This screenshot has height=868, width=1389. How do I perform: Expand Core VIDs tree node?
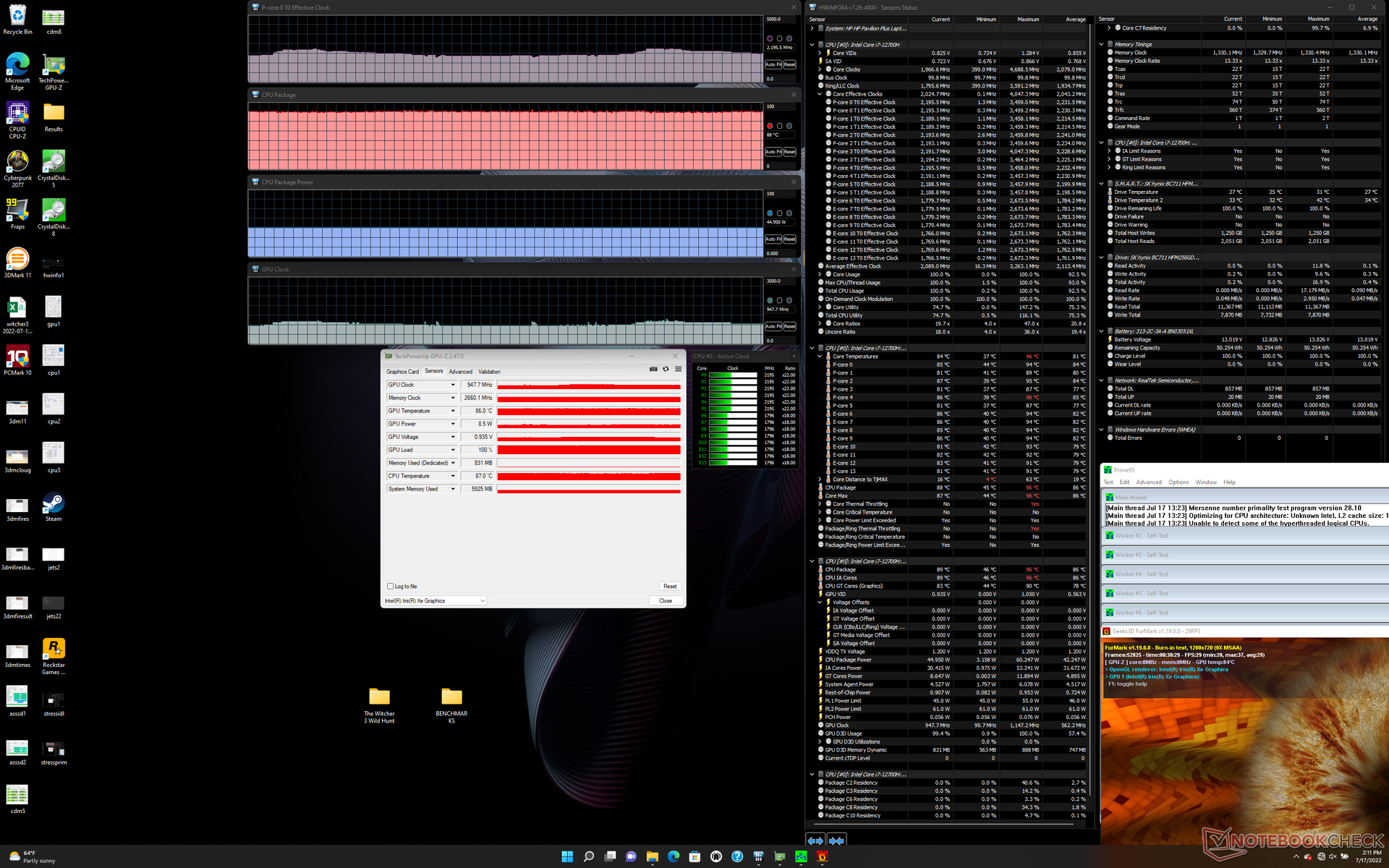[x=820, y=53]
